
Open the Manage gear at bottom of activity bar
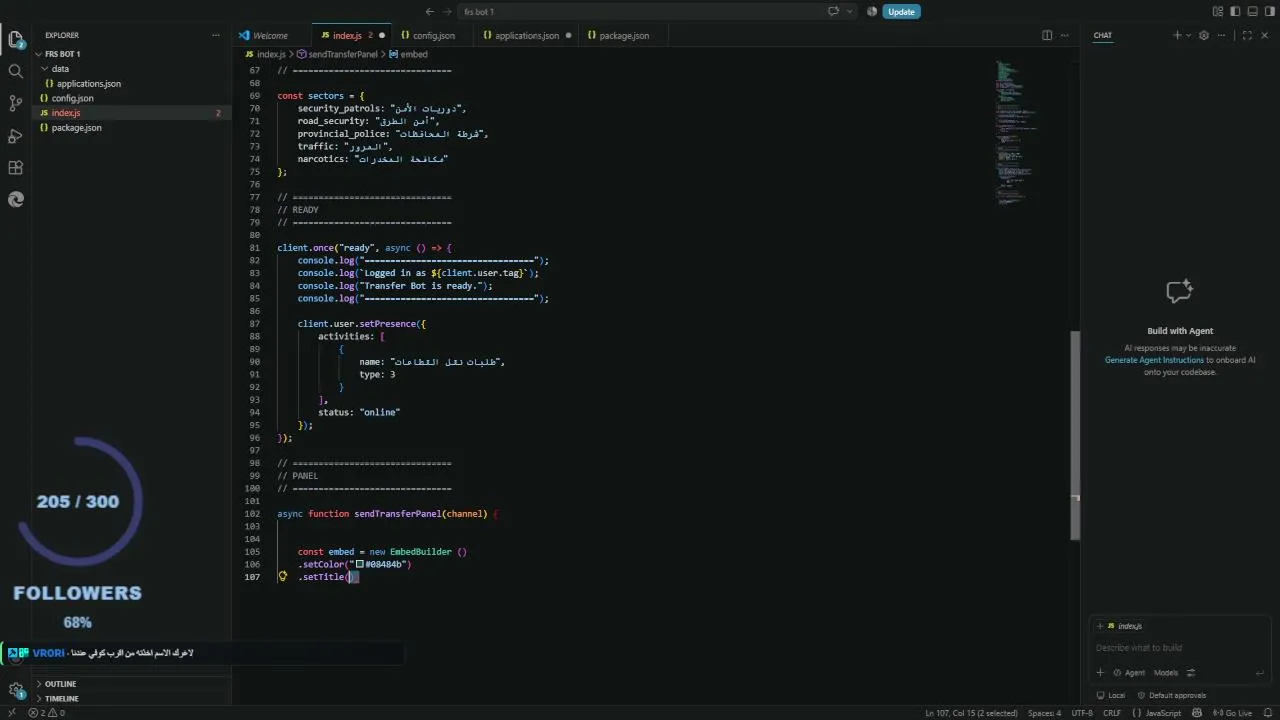16,690
